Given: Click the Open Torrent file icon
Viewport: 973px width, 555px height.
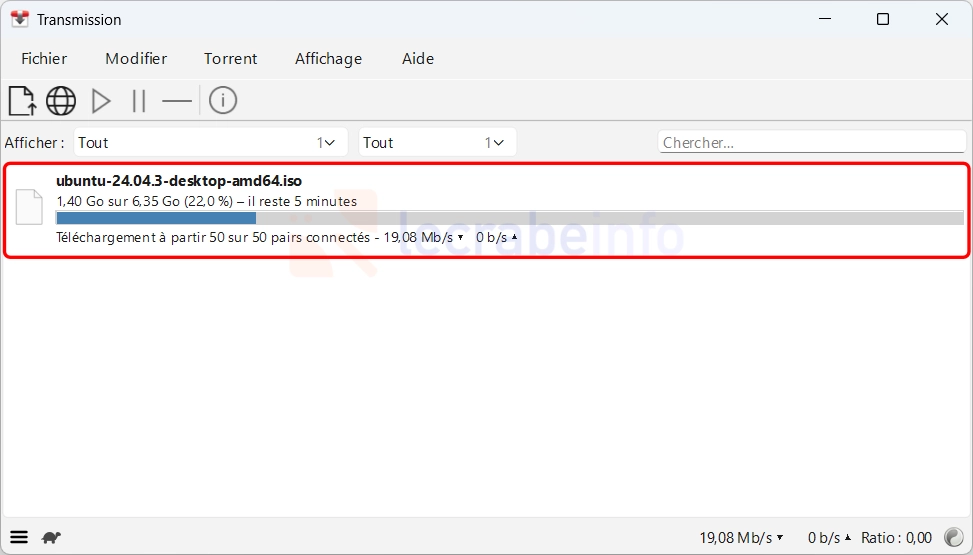Looking at the screenshot, I should tap(22, 100).
